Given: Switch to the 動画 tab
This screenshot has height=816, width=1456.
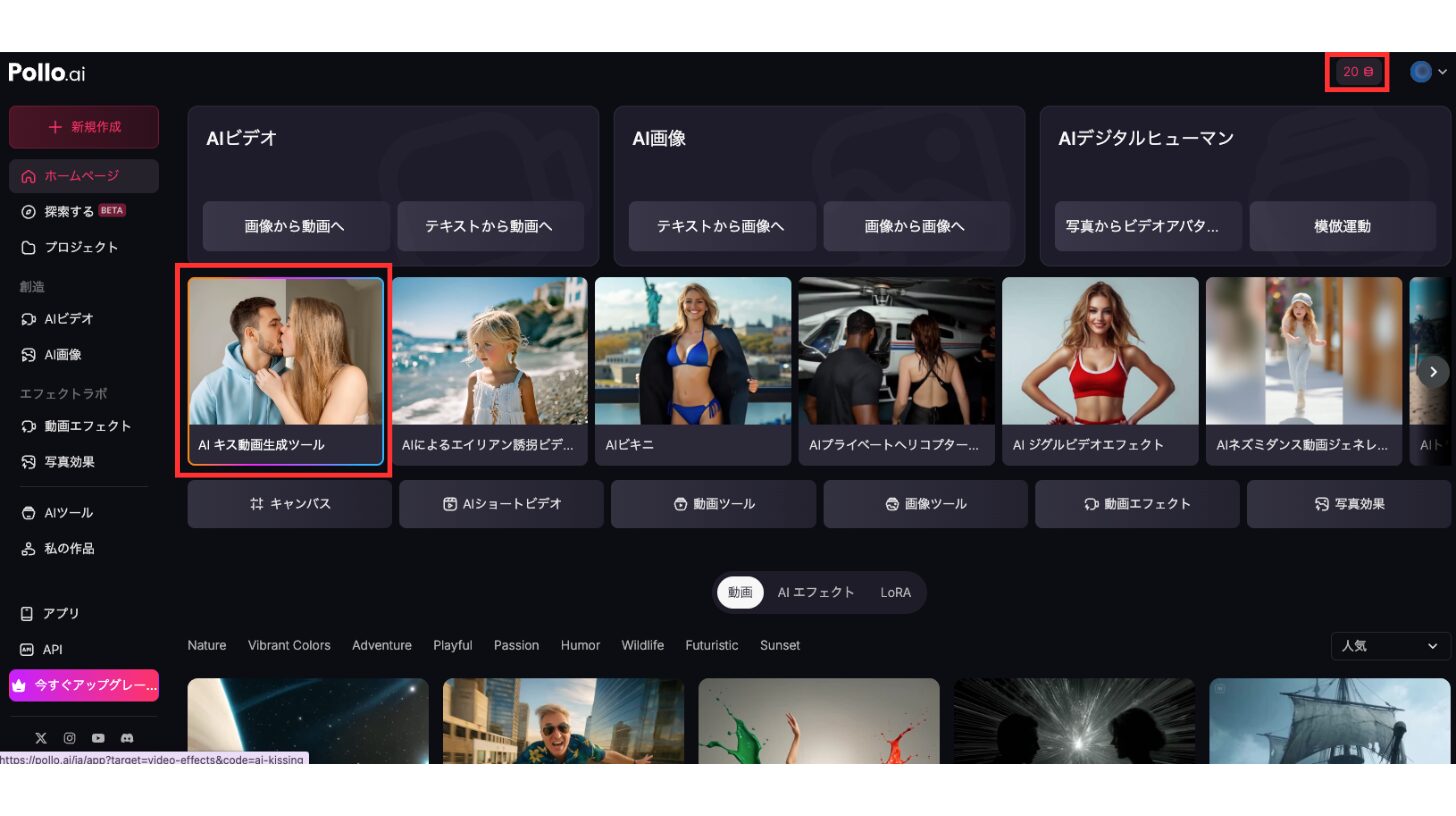Looking at the screenshot, I should tap(740, 592).
